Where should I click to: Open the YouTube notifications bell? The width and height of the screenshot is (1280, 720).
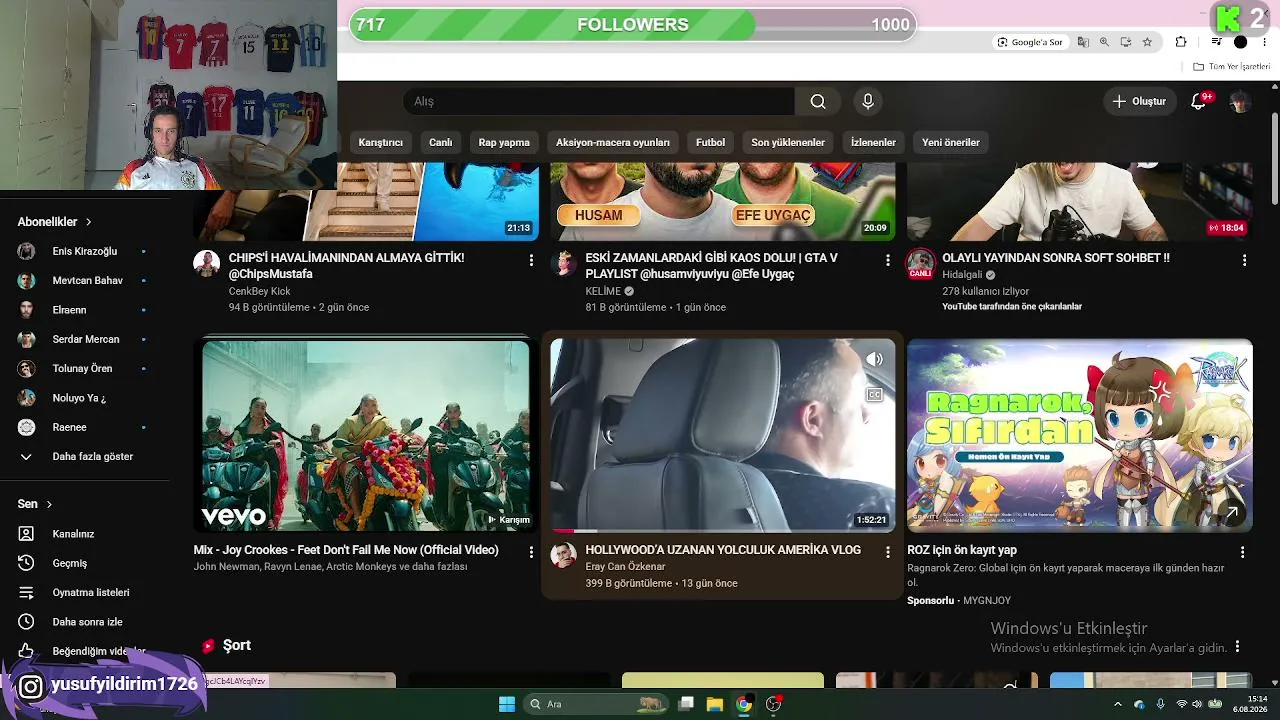1198,101
